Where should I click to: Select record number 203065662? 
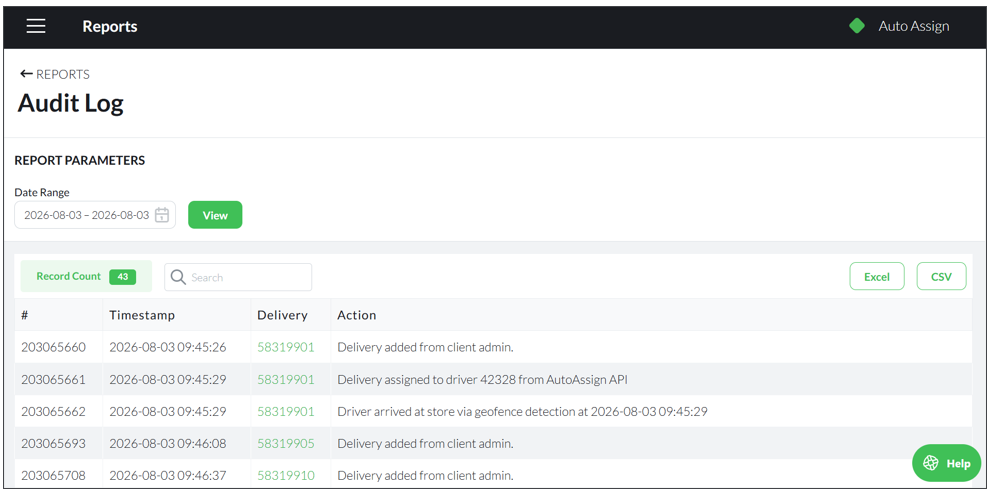pos(53,411)
